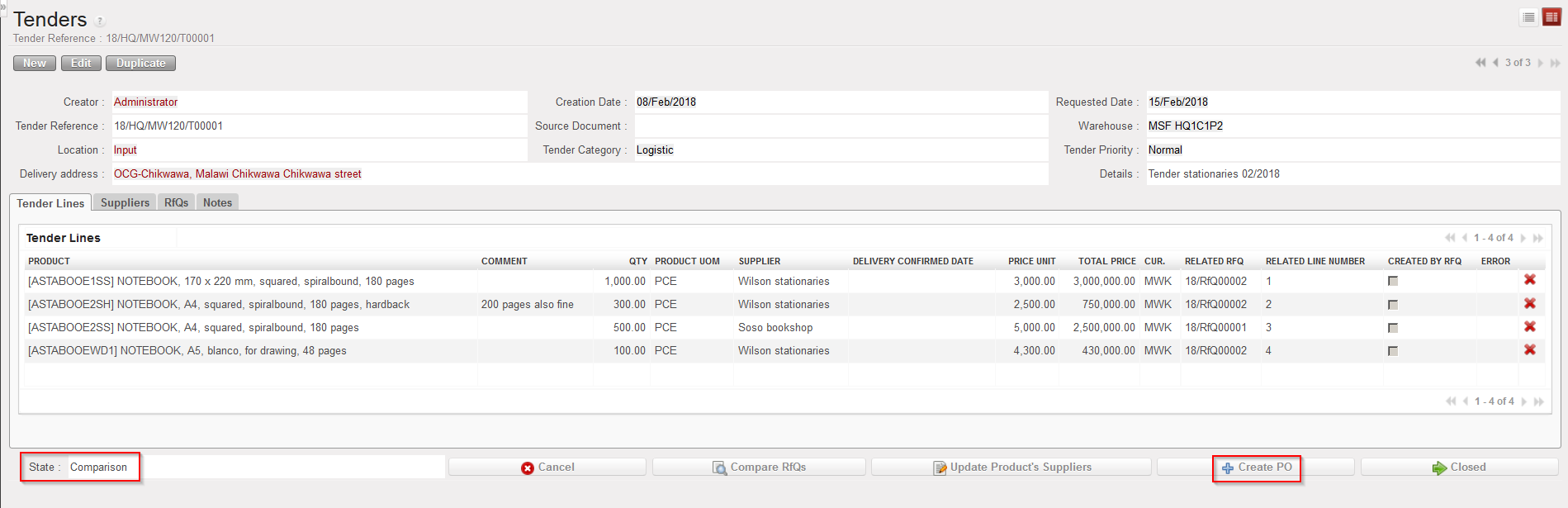
Task: Switch to the list view icon
Action: tap(1528, 17)
